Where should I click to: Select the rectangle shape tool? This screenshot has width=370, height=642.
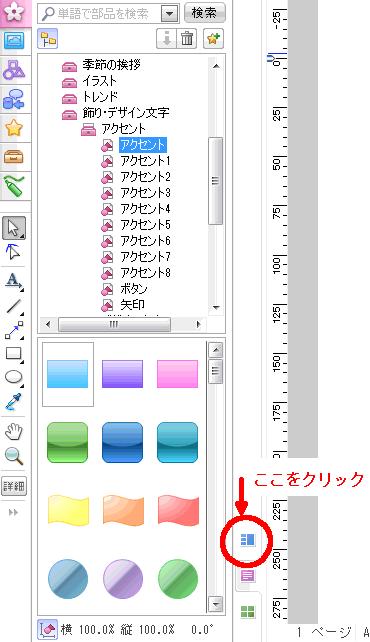click(14, 354)
